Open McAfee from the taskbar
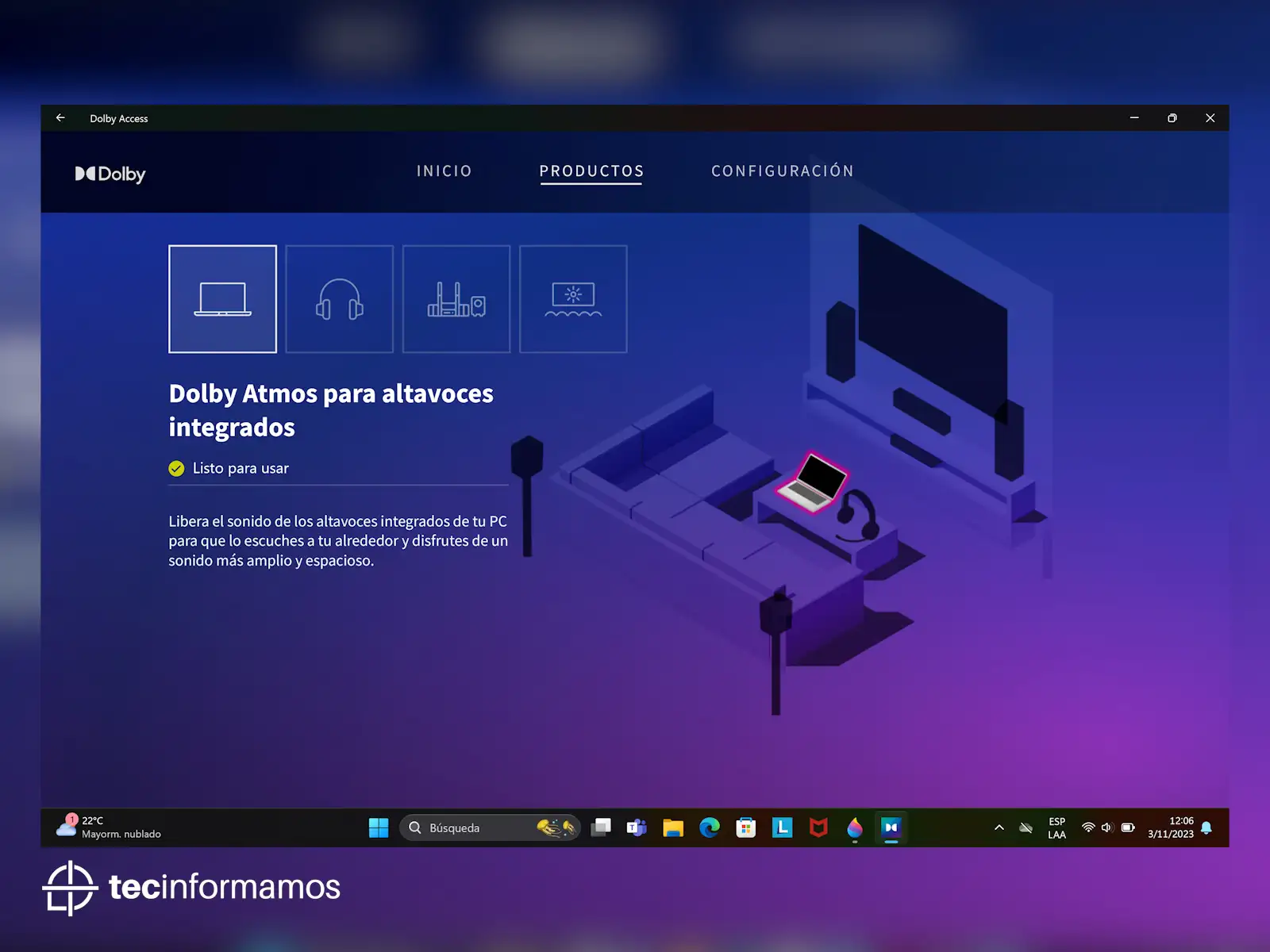 pos(818,827)
